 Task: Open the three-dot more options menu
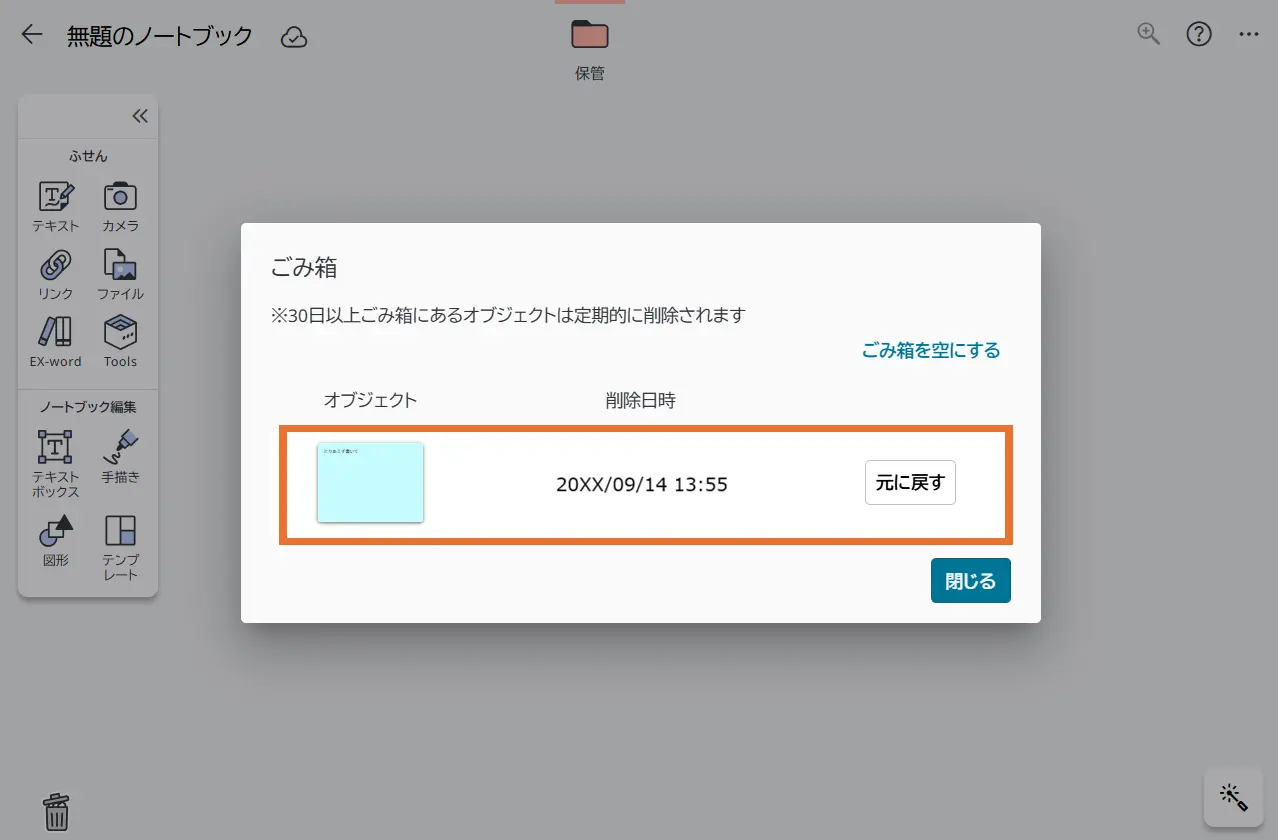pyautogui.click(x=1248, y=34)
